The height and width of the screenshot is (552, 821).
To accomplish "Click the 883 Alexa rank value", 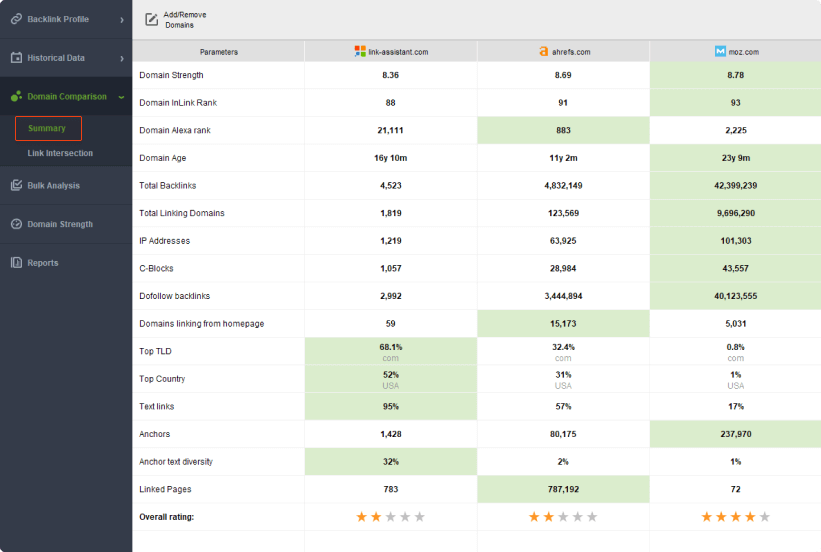I will tap(563, 130).
